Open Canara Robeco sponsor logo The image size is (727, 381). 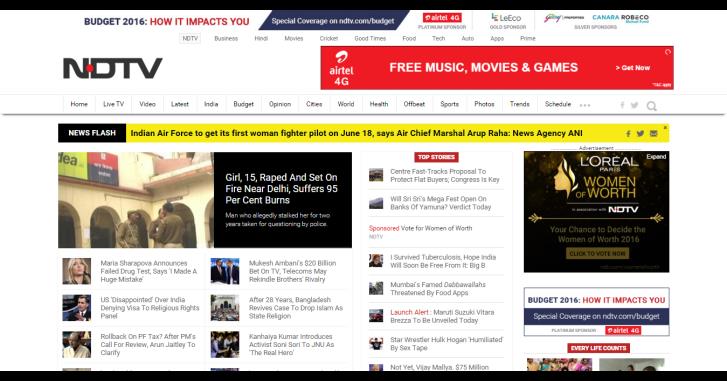(620, 18)
